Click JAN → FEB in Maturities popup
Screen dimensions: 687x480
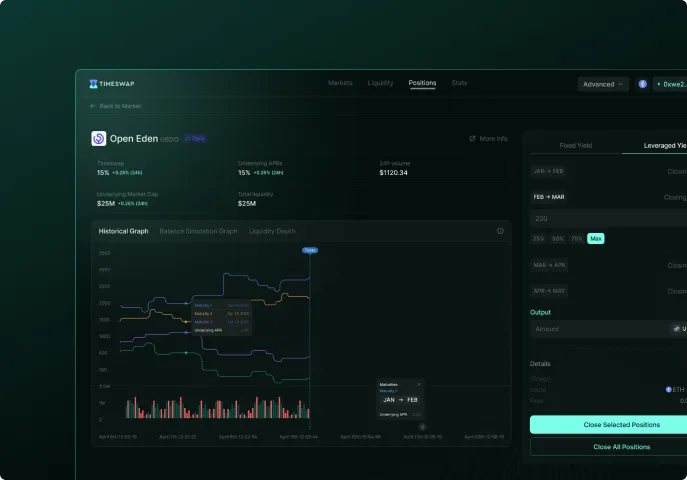400,400
